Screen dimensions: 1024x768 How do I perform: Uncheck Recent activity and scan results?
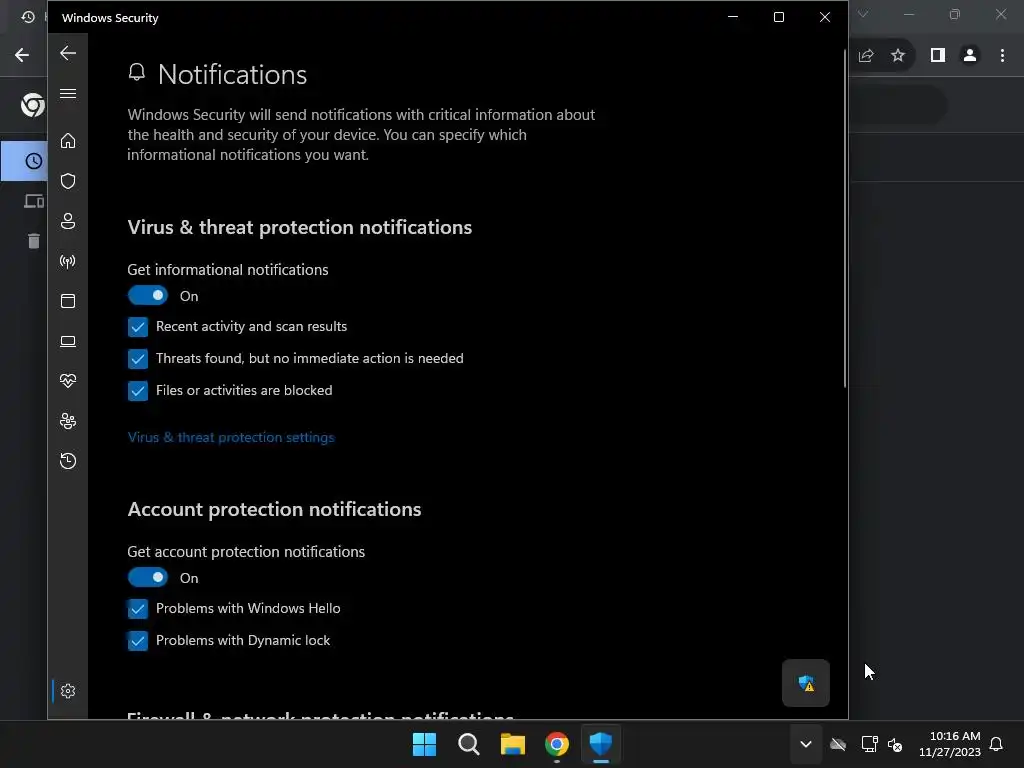[x=138, y=327]
